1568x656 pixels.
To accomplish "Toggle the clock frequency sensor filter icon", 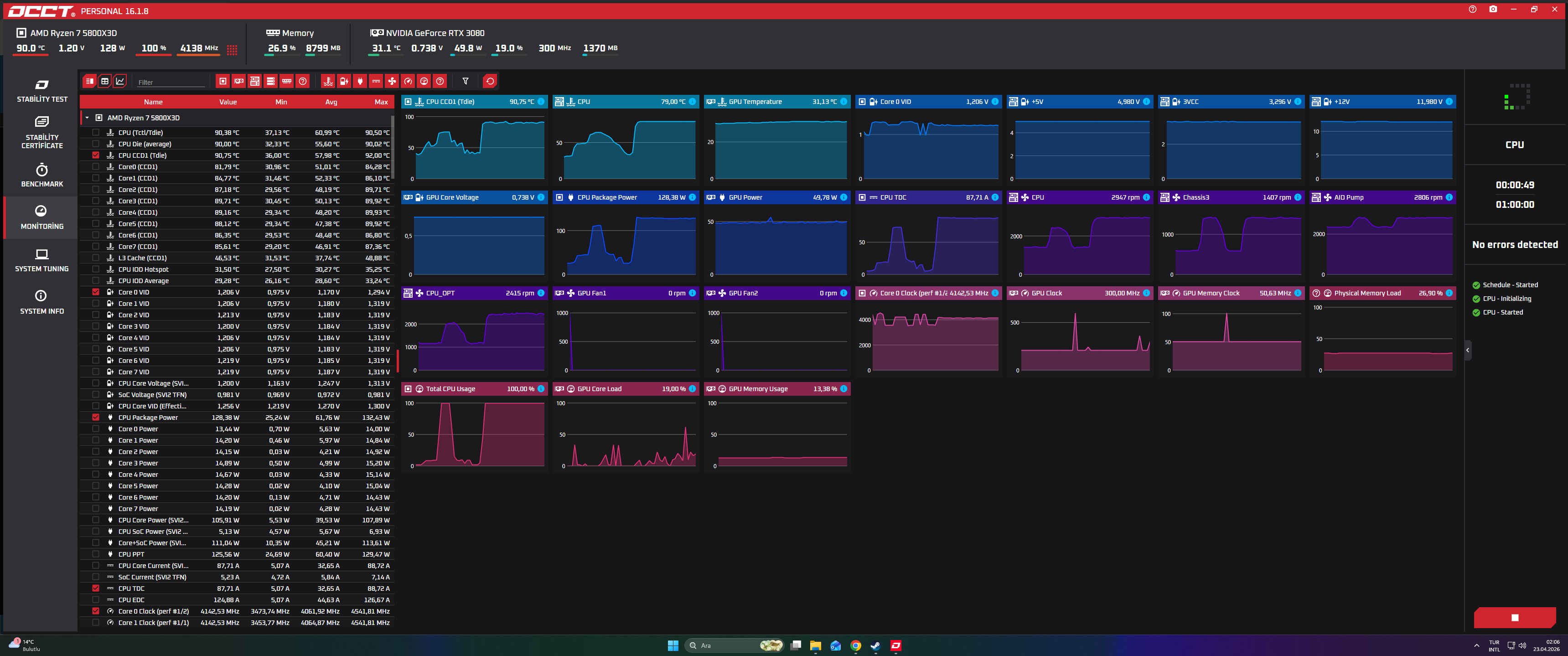I will point(409,81).
